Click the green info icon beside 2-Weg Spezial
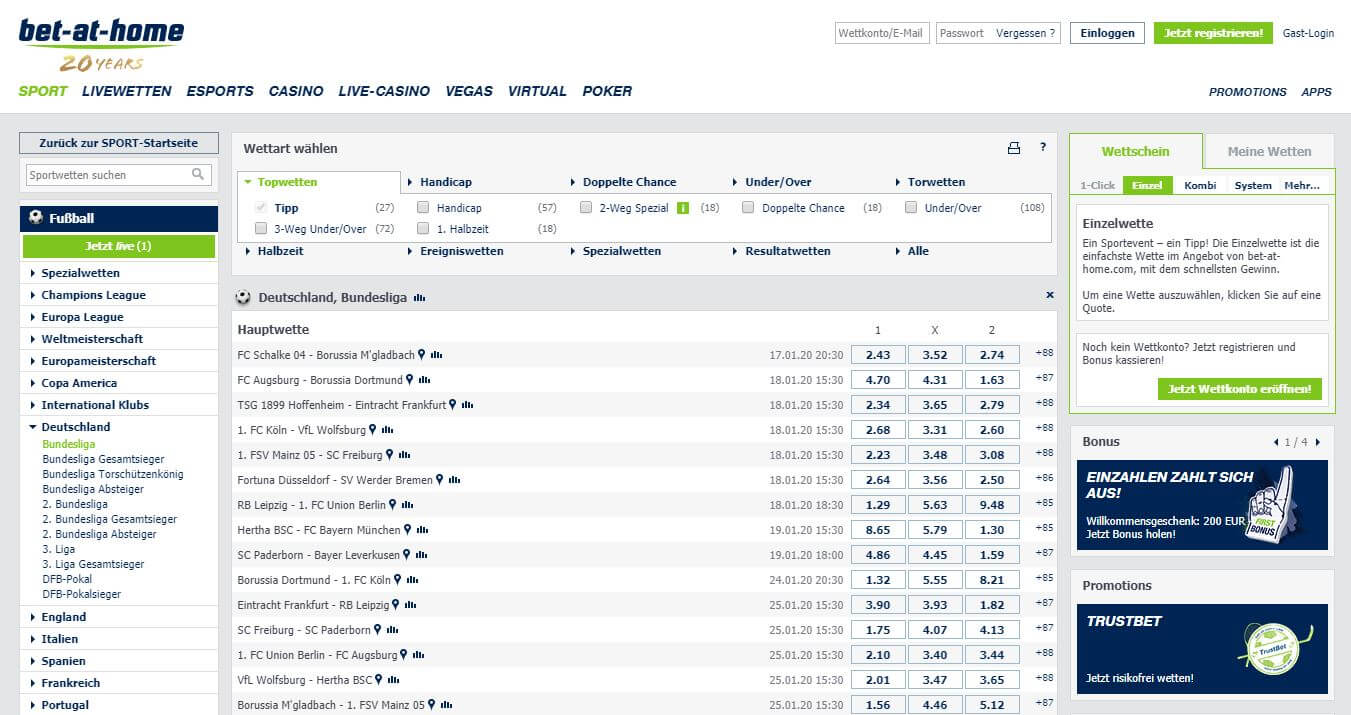The image size is (1351, 715). point(683,208)
